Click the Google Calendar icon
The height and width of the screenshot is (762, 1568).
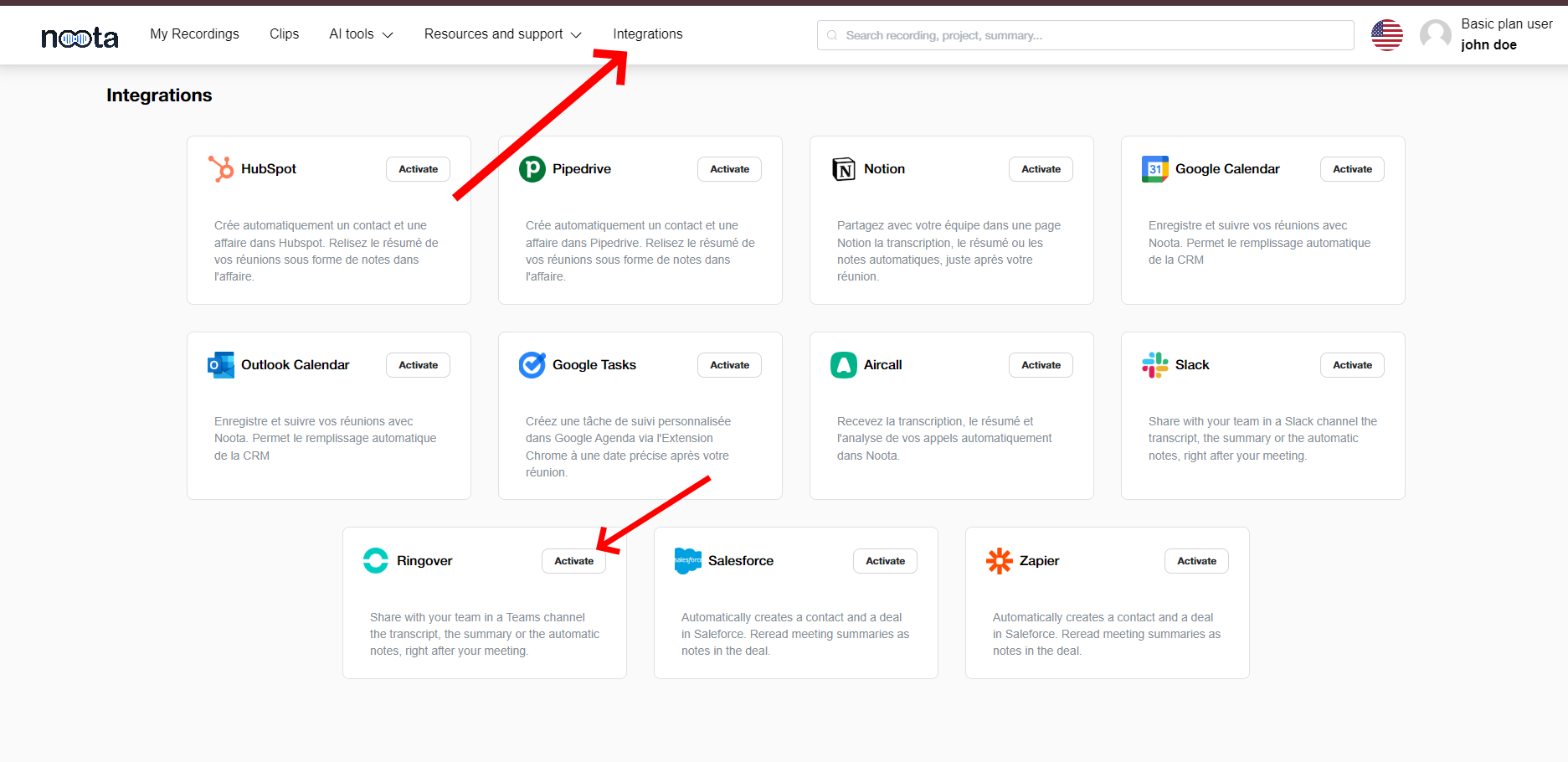pyautogui.click(x=1154, y=169)
